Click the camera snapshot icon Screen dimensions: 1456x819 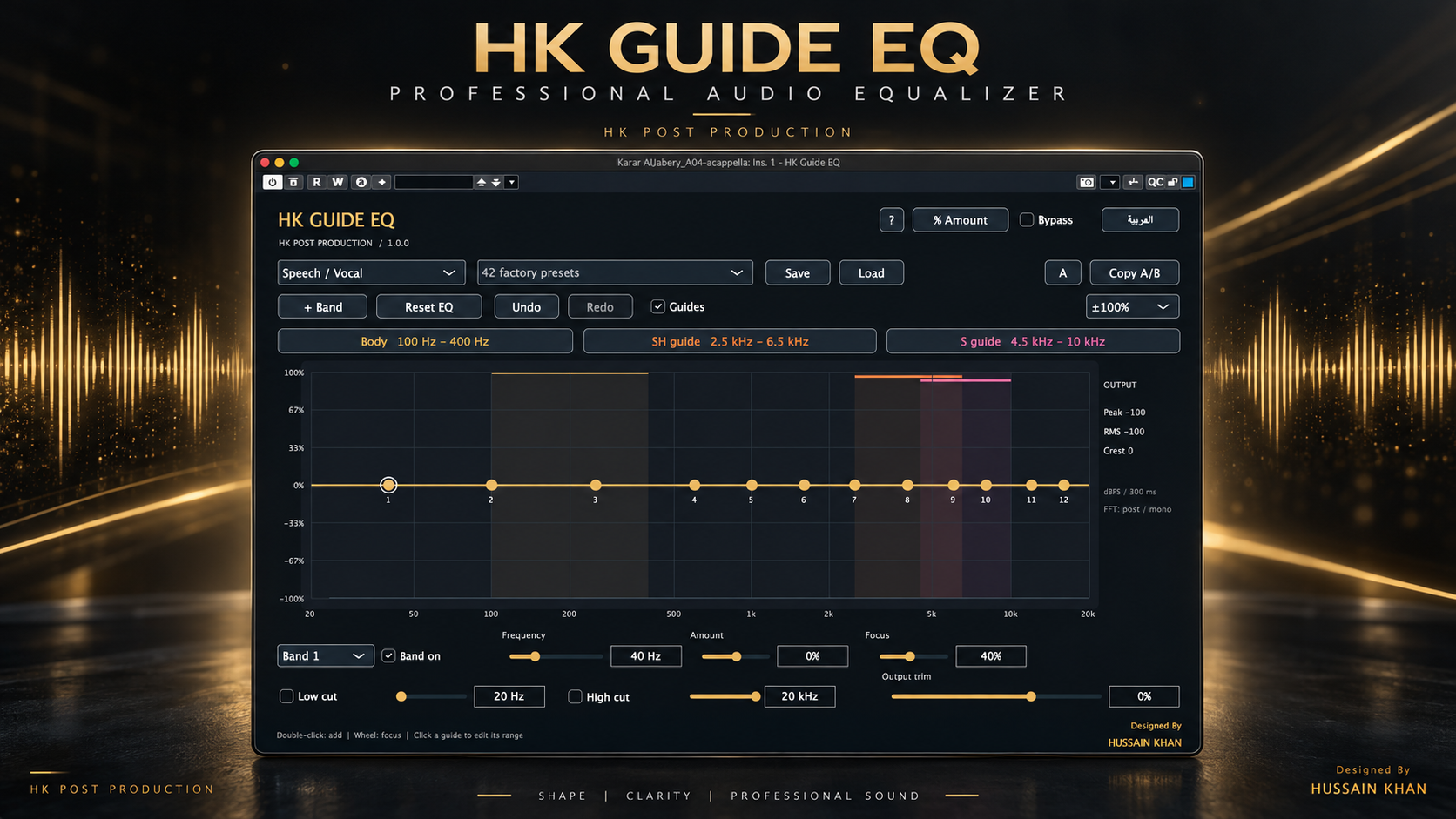[x=1087, y=182]
